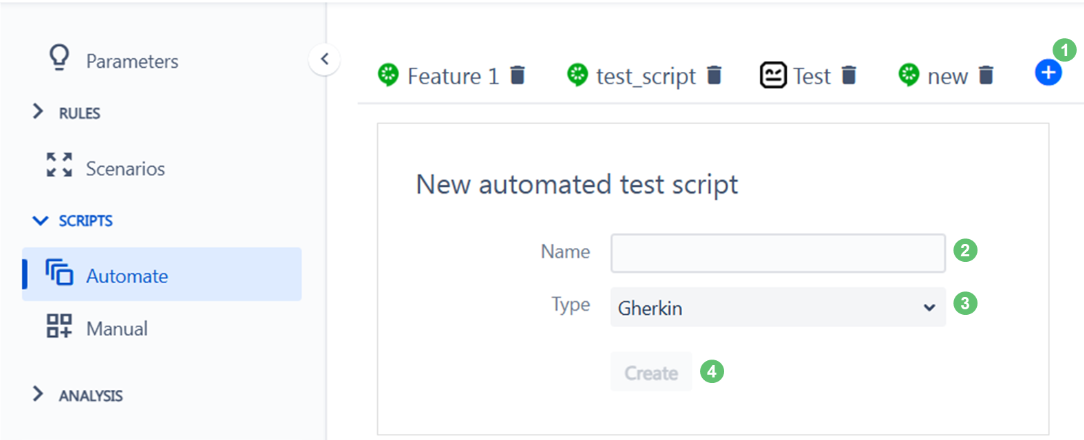
Task: Delete the Feature 1 script via trash icon
Action: [518, 75]
